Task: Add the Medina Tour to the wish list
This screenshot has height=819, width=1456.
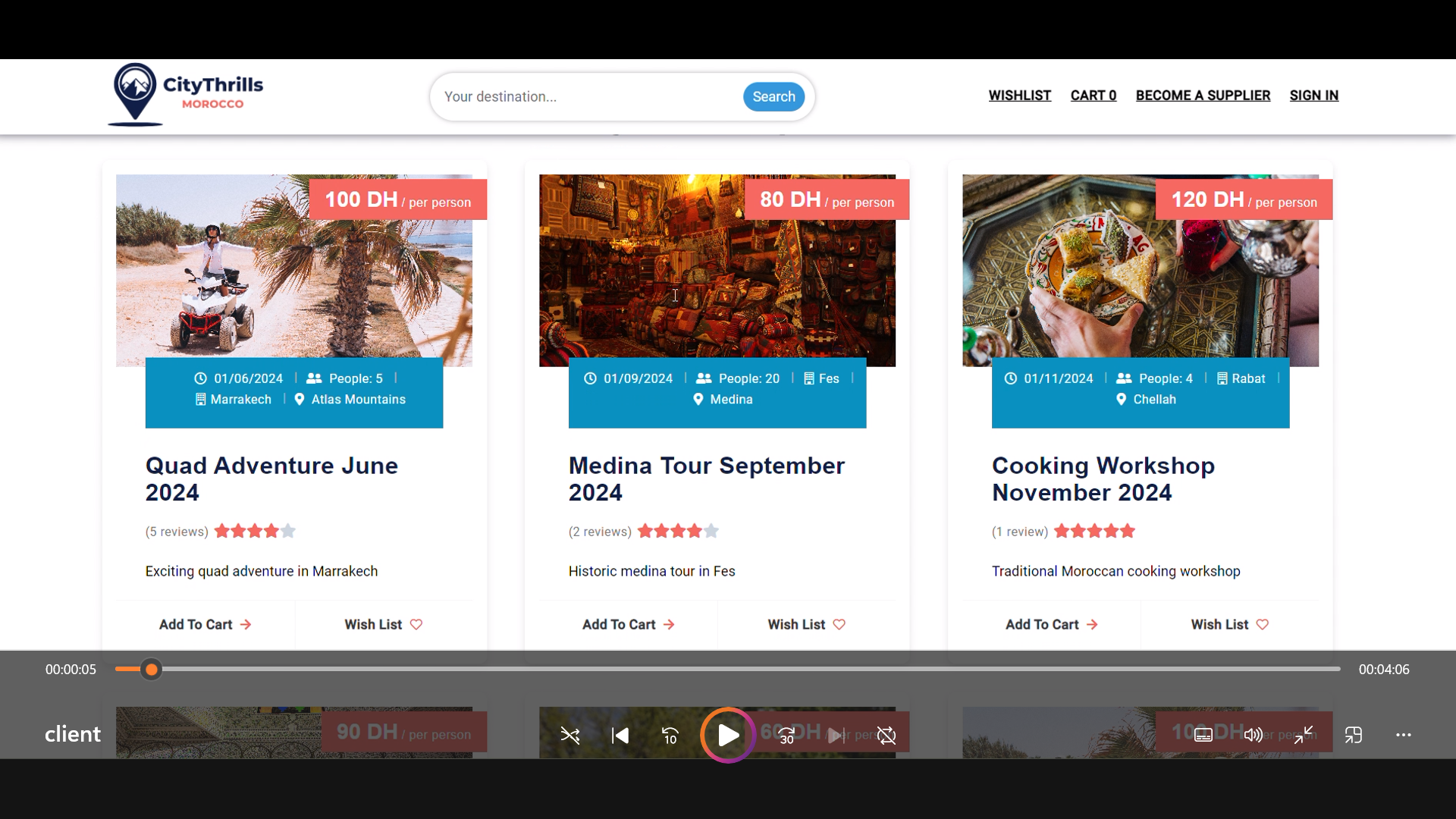Action: (x=806, y=624)
